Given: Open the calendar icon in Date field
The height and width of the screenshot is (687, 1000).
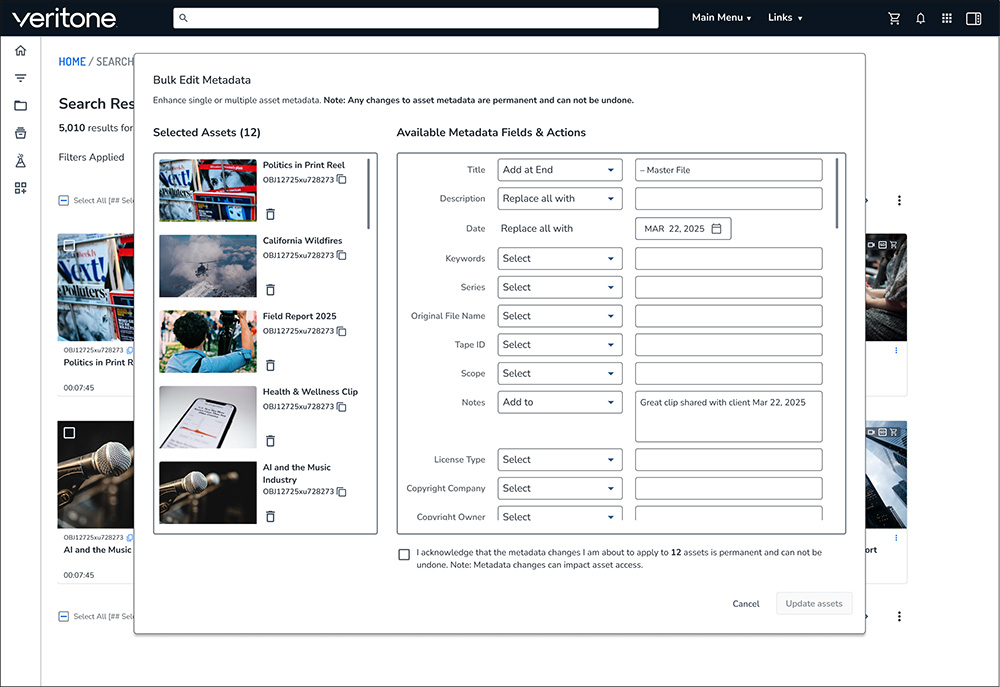Looking at the screenshot, I should click(716, 228).
